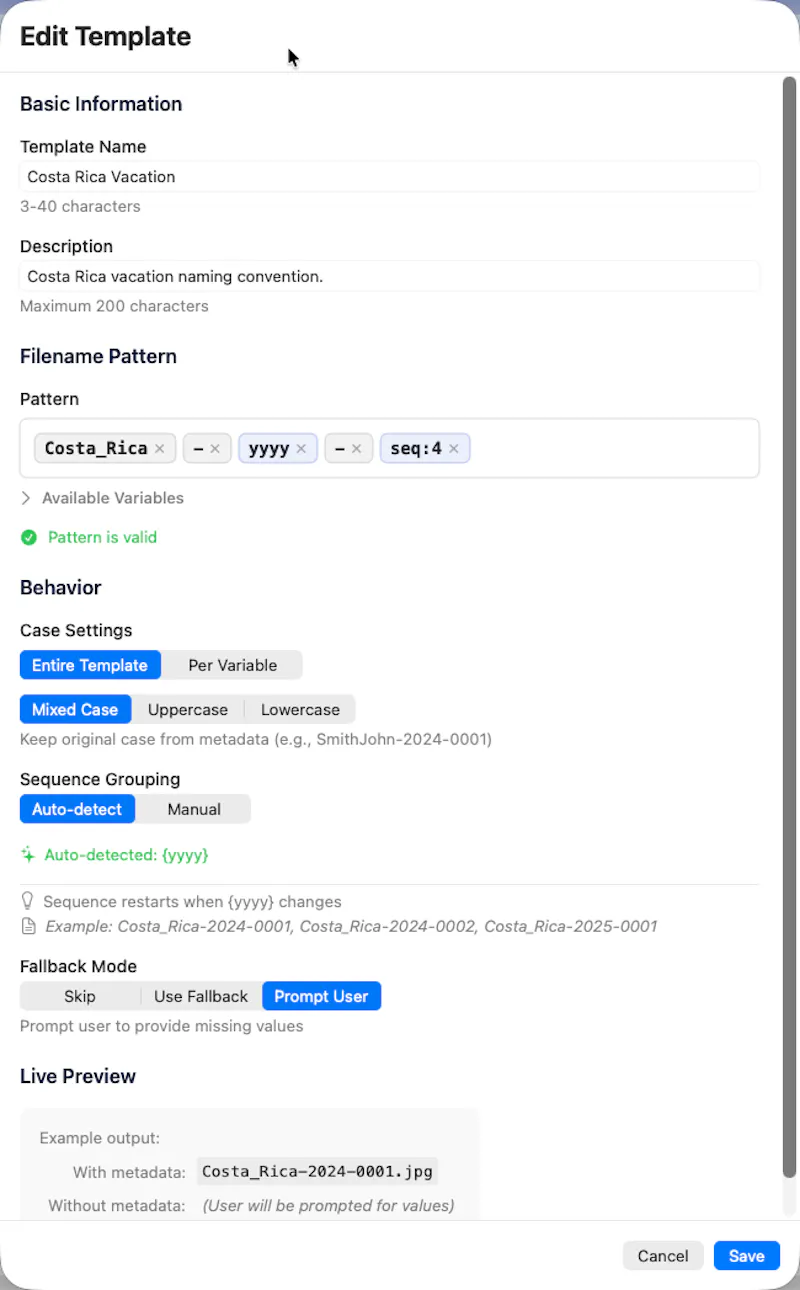Remove the yyyy token via its x
The width and height of the screenshot is (800, 1290).
pyautogui.click(x=301, y=449)
